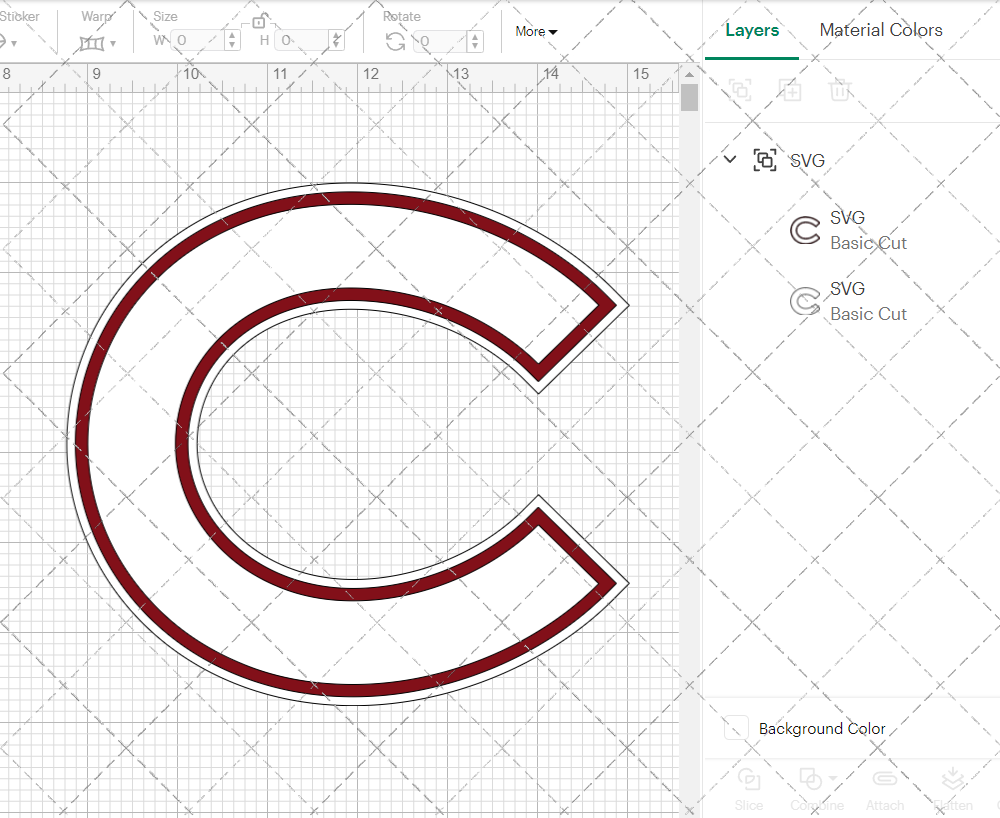Image resolution: width=1000 pixels, height=818 pixels.
Task: Click the Slice button
Action: pyautogui.click(x=749, y=789)
